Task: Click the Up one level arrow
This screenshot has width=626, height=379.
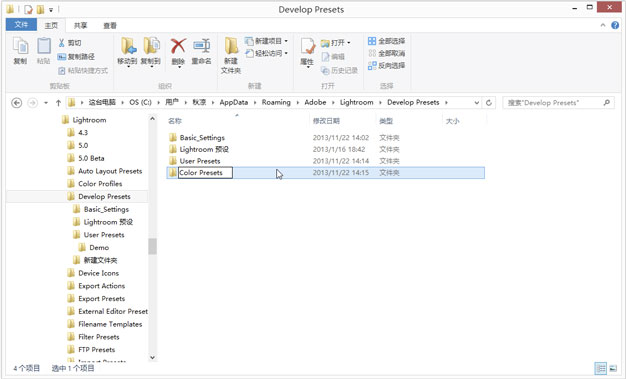Action: [58, 103]
